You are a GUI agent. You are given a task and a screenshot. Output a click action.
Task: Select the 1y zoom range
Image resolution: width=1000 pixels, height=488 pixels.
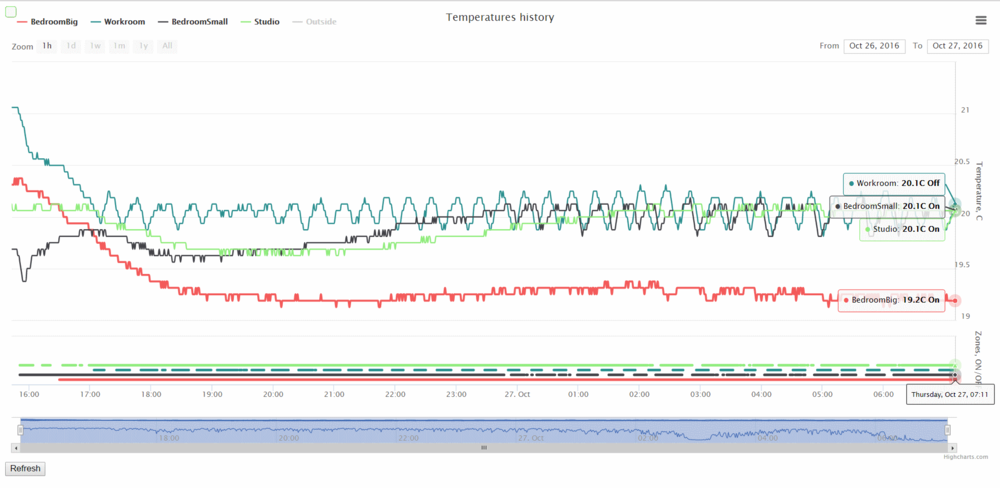click(143, 46)
